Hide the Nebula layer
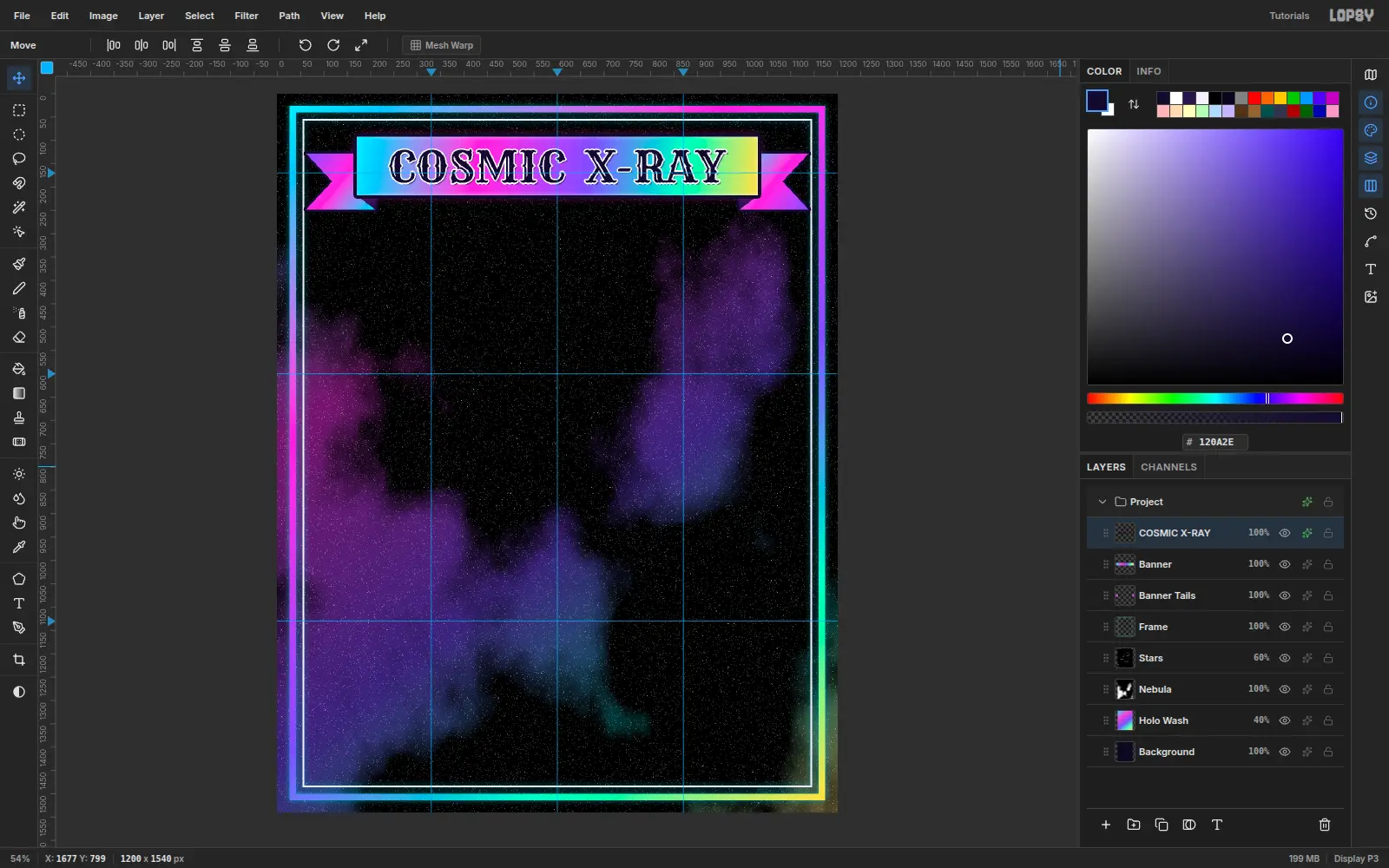Image resolution: width=1389 pixels, height=868 pixels. pos(1285,689)
